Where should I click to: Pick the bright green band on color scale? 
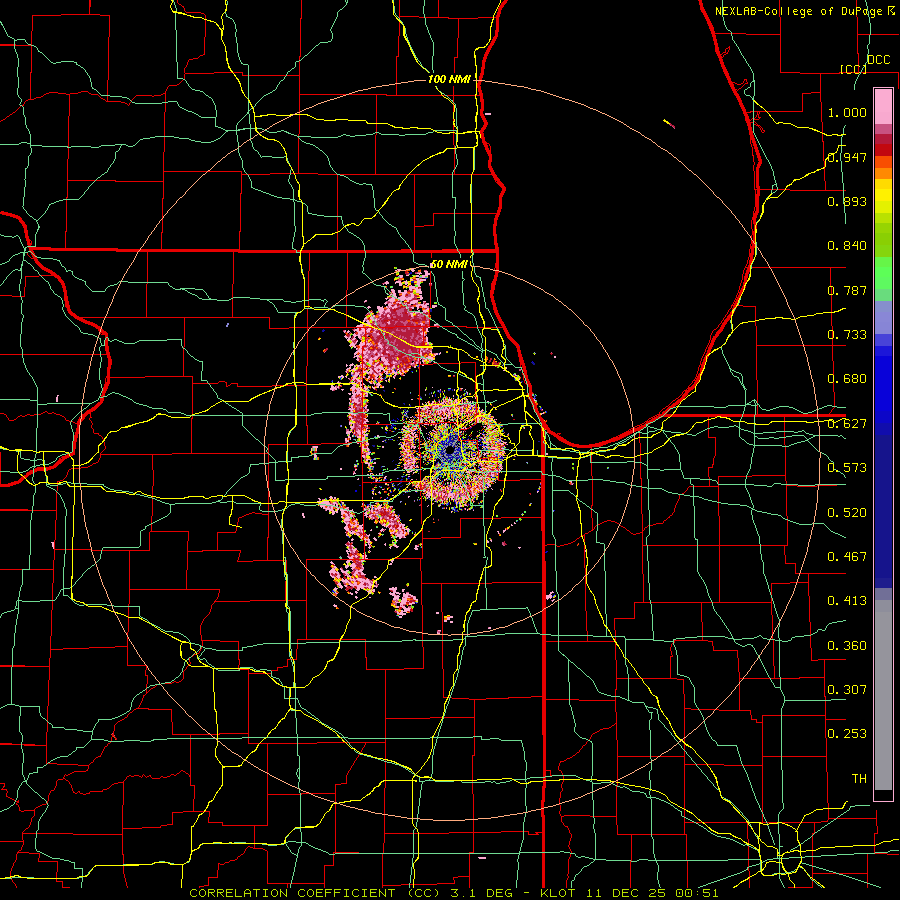(883, 272)
